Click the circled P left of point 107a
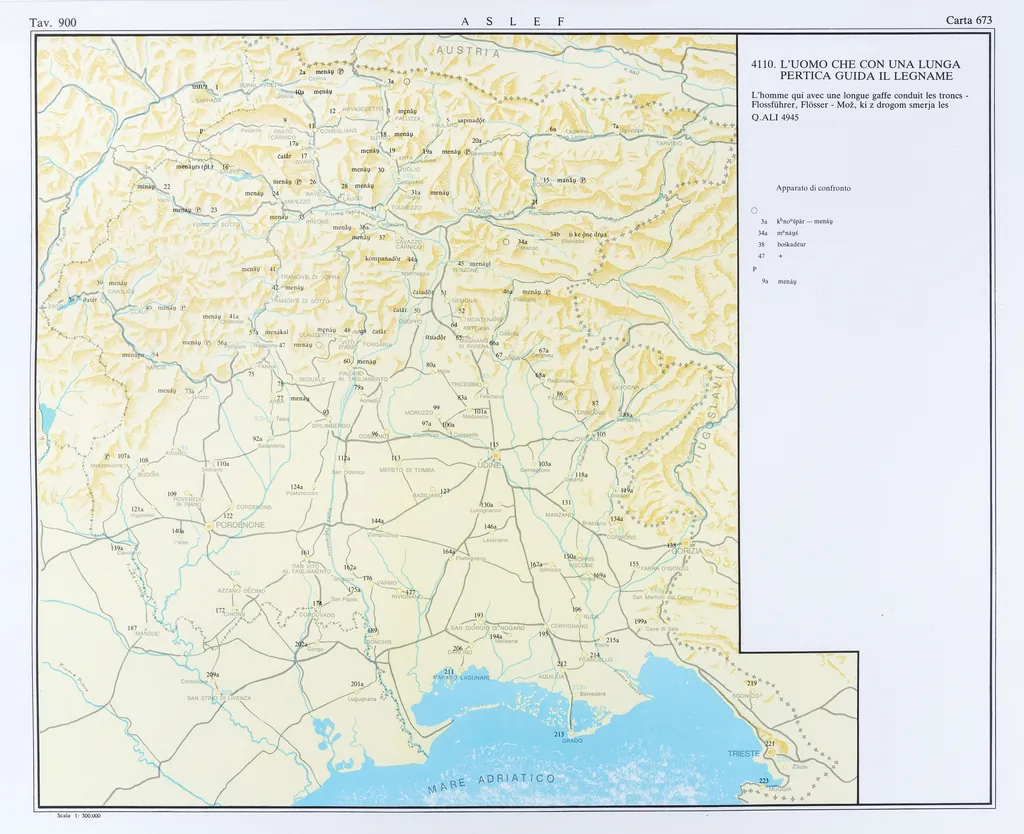Viewport: 1024px width, 834px height. pos(107,456)
